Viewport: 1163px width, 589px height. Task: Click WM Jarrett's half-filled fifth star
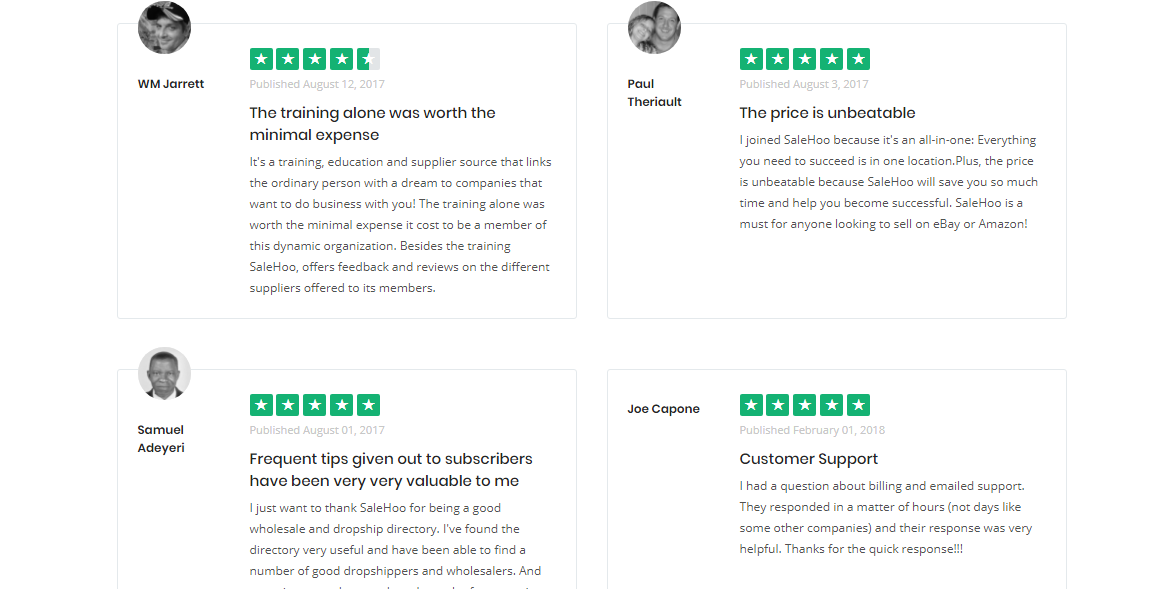[368, 59]
